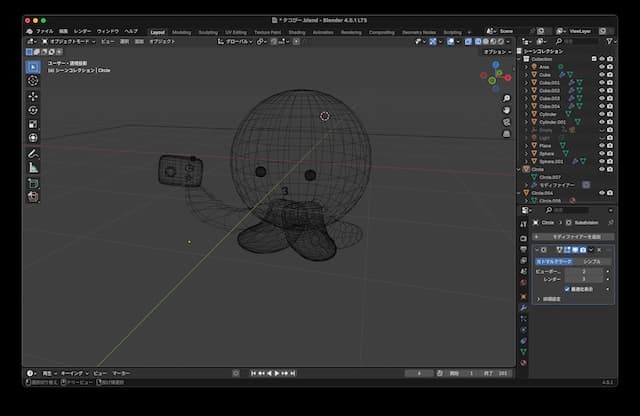The height and width of the screenshot is (416, 640).
Task: Select the 3D Cursor tool
Action: click(33, 81)
